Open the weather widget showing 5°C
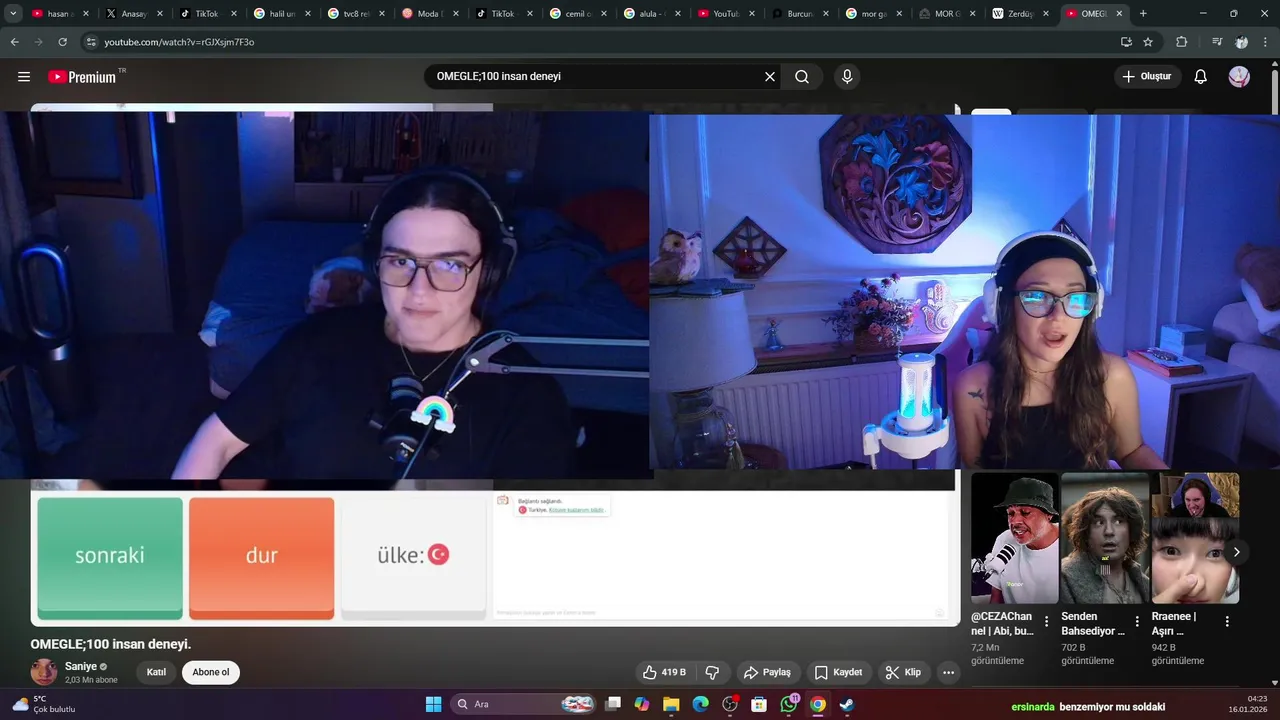The width and height of the screenshot is (1280, 720). [x=44, y=704]
